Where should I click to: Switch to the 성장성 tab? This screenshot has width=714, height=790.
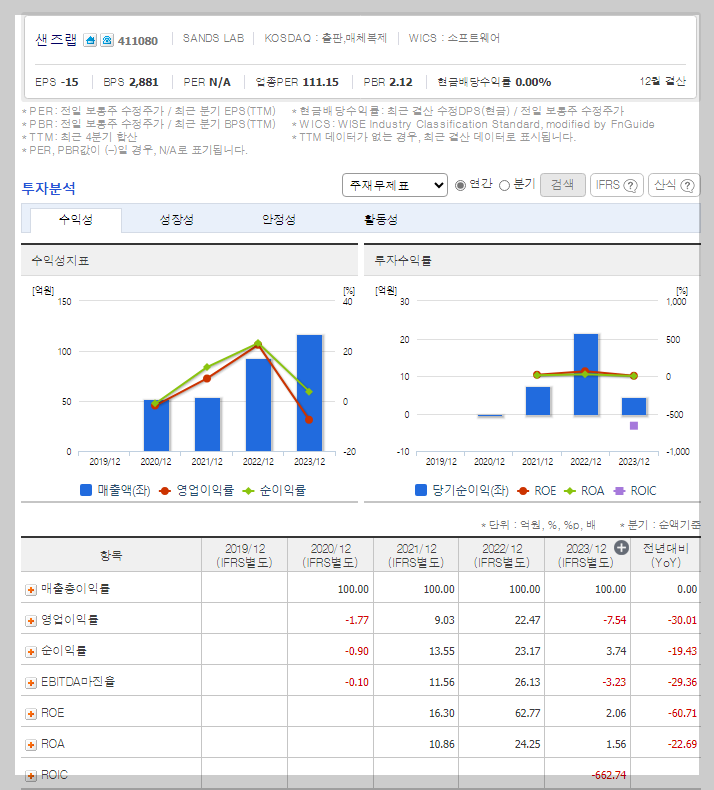176,220
